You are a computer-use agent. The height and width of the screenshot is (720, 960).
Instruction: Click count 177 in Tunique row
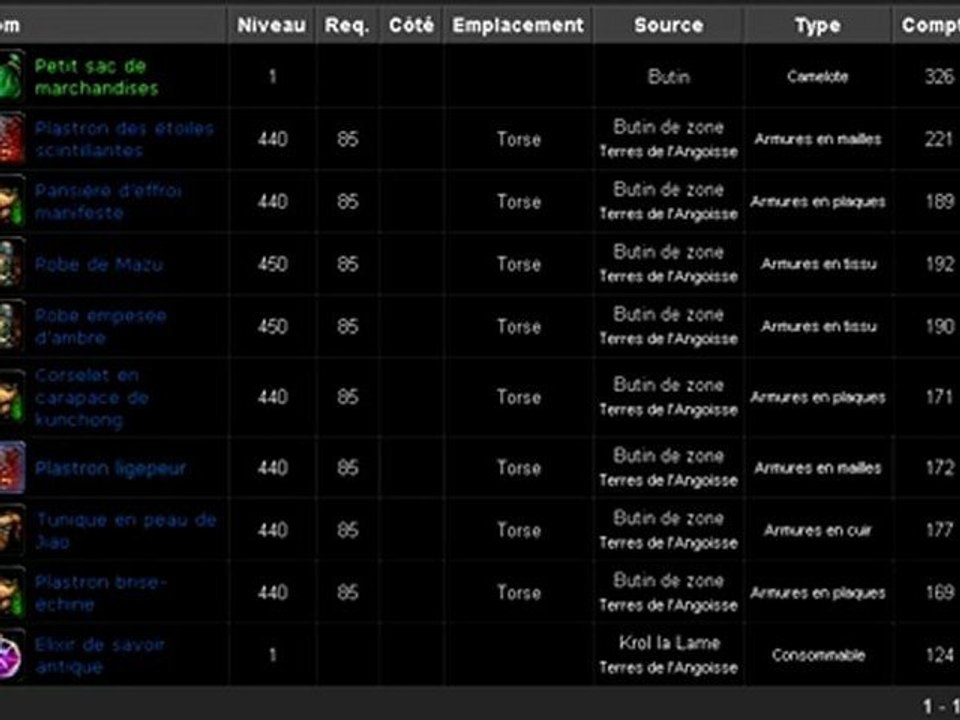pyautogui.click(x=939, y=530)
